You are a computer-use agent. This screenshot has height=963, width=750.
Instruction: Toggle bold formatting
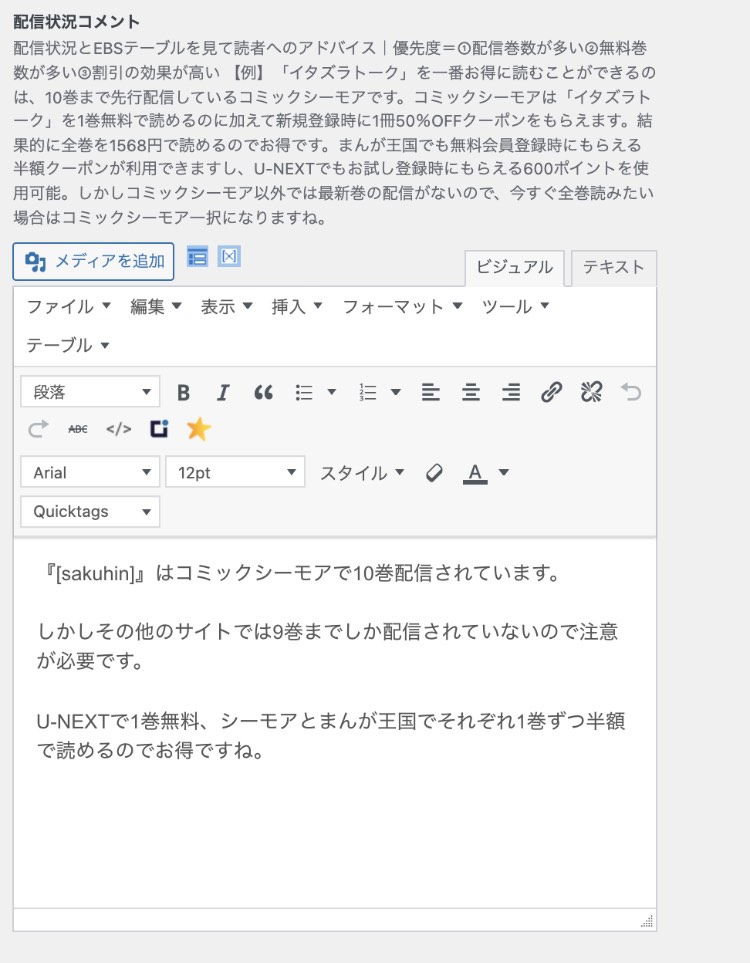coord(183,393)
